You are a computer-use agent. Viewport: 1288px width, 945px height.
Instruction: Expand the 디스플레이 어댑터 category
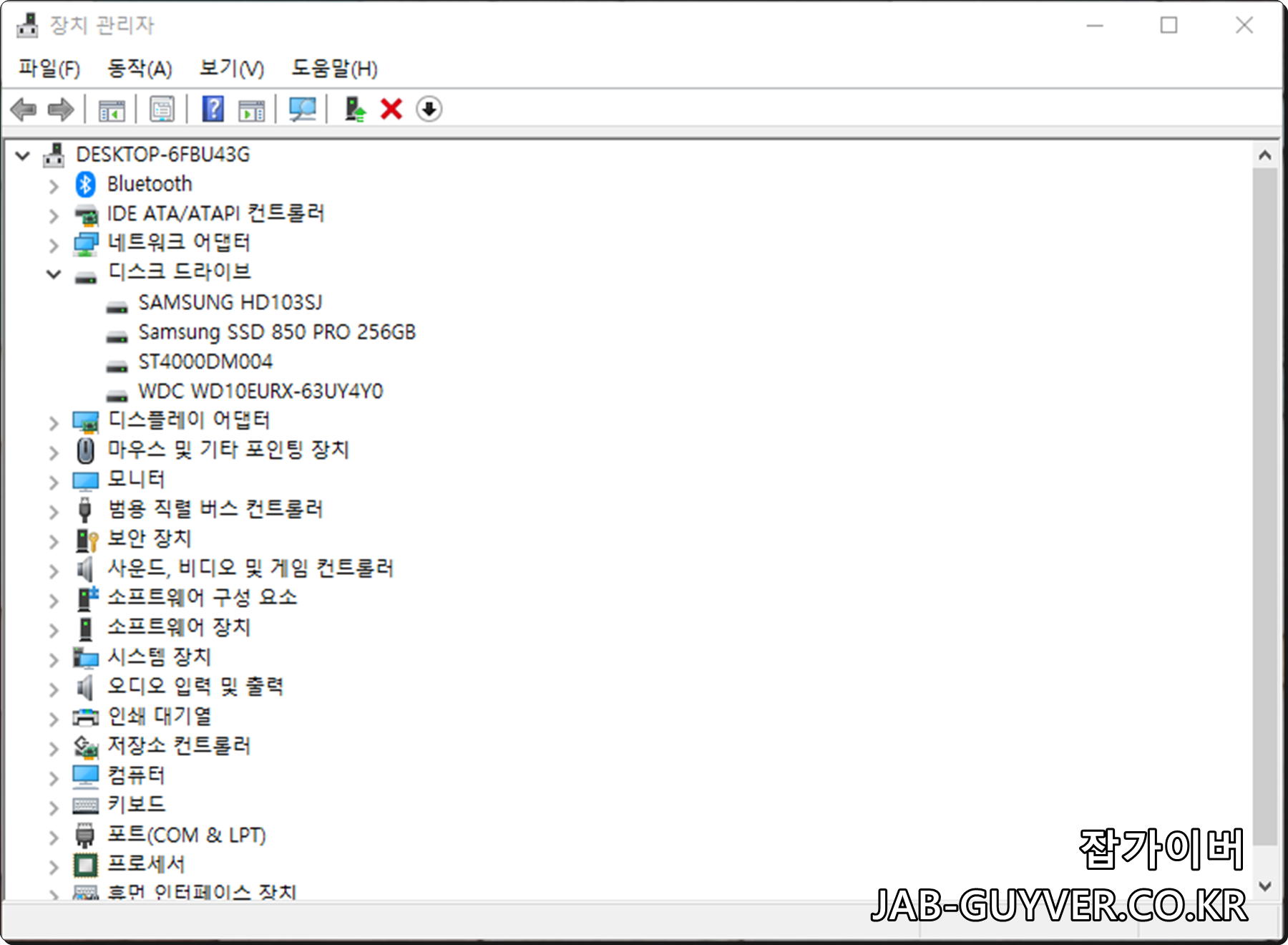[x=52, y=422]
